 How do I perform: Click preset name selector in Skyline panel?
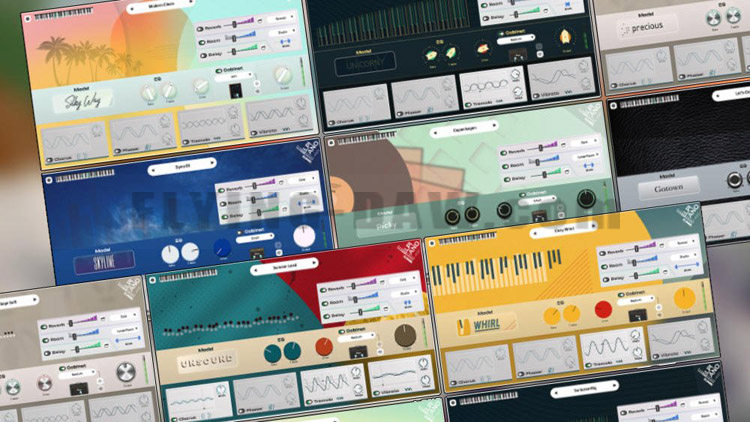(x=182, y=167)
